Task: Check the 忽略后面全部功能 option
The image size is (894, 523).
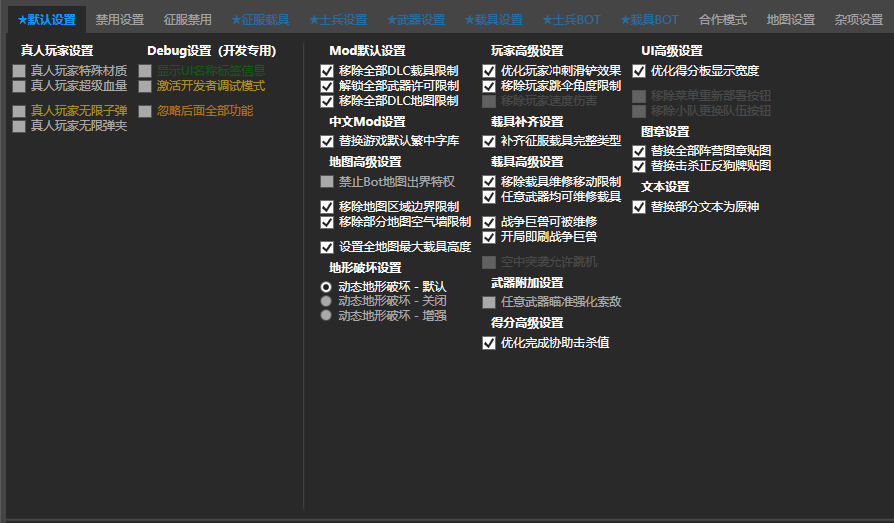Action: click(145, 111)
